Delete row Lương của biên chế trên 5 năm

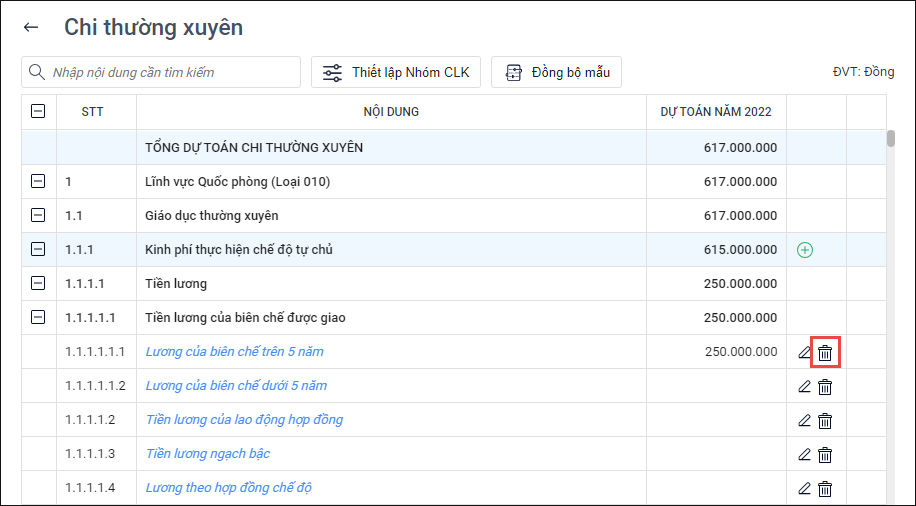[x=825, y=352]
